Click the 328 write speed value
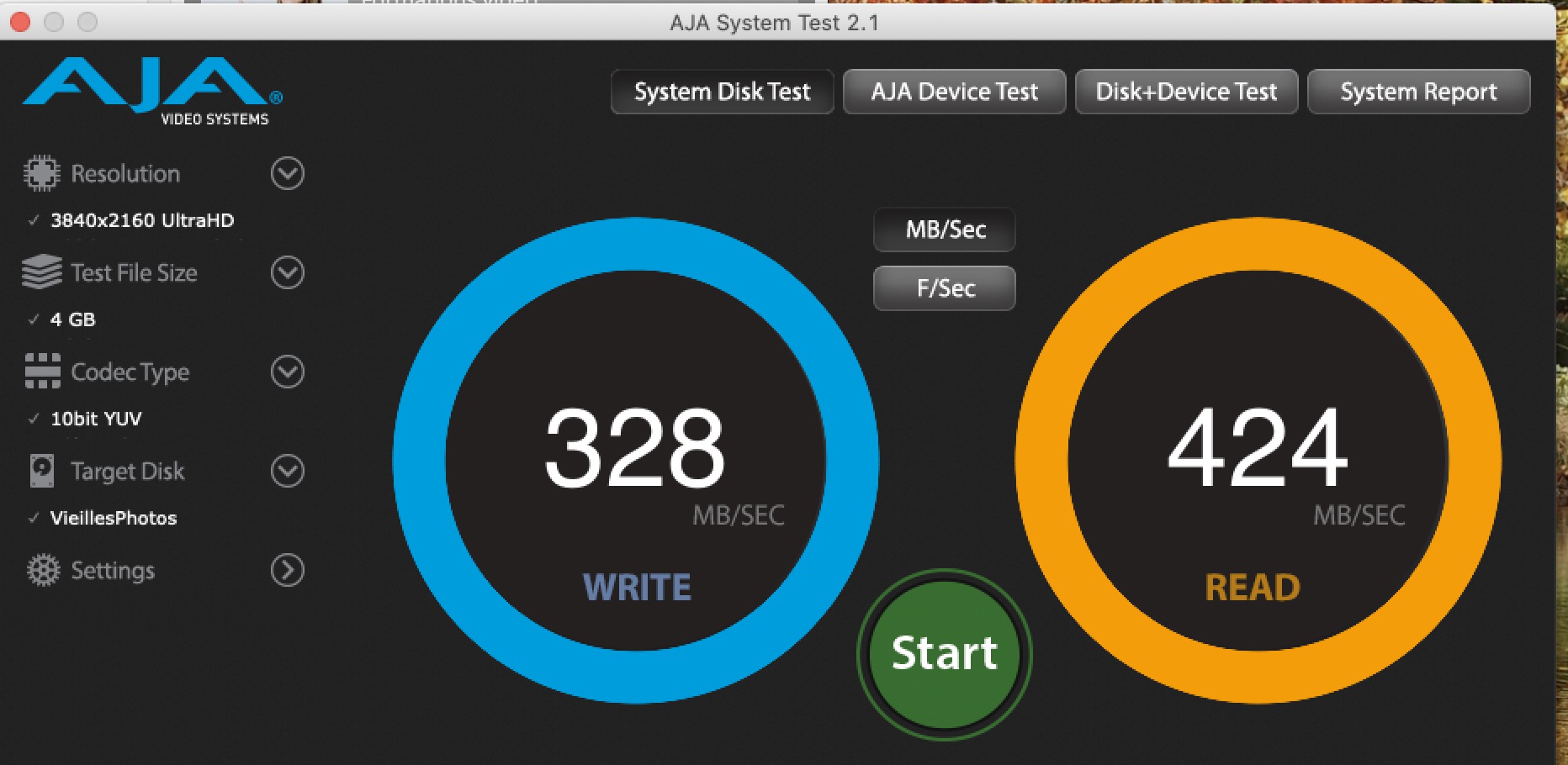1568x765 pixels. pyautogui.click(x=635, y=446)
